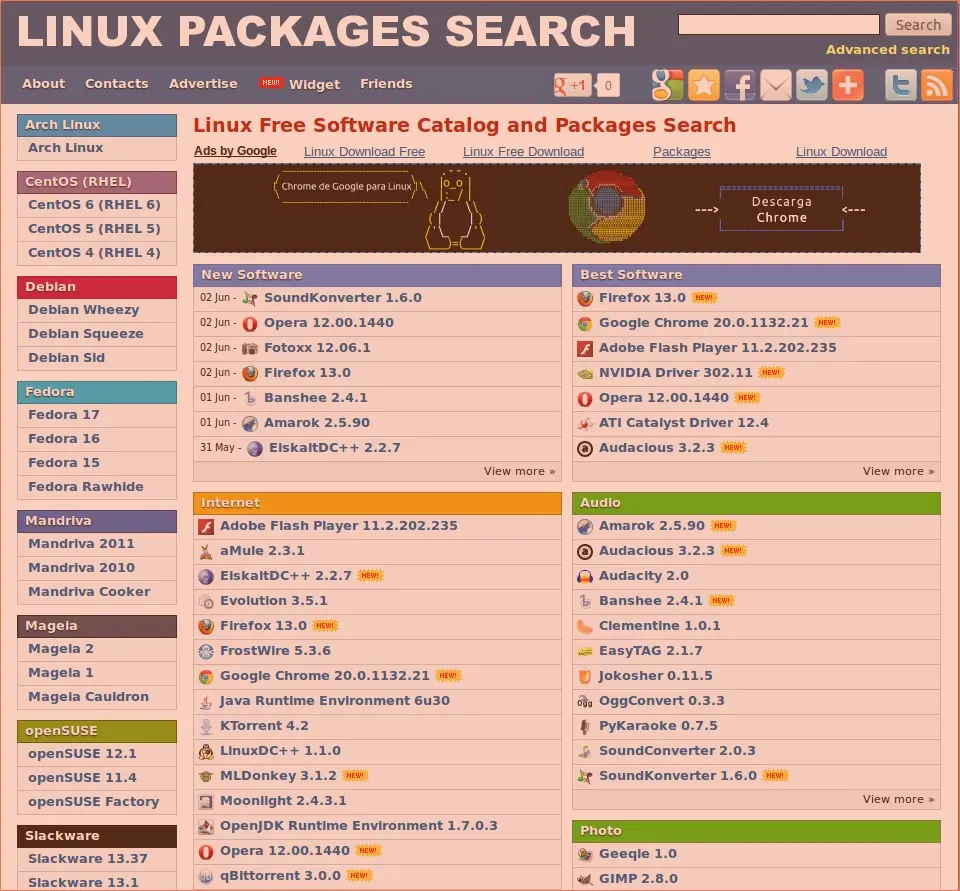Viewport: 960px width, 891px height.
Task: Open the Widget menu item
Action: coord(314,85)
